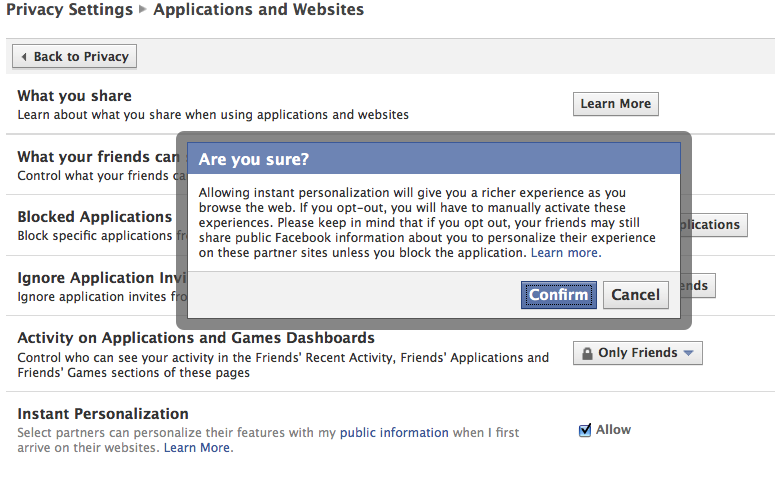Click the Confirm button in the dialog
Image resolution: width=775 pixels, height=486 pixels.
pyautogui.click(x=559, y=295)
